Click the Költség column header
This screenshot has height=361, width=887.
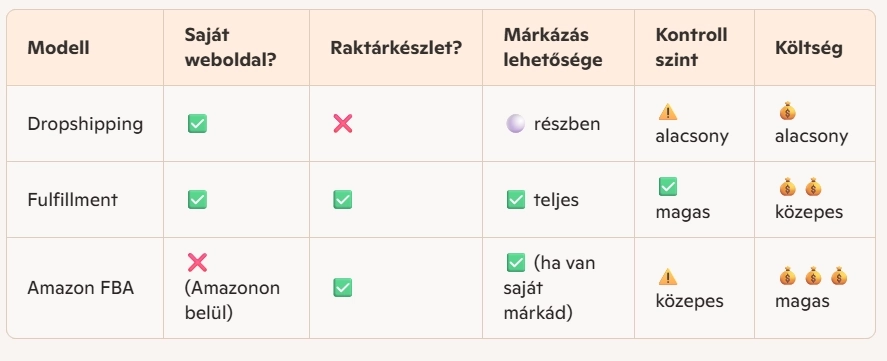pyautogui.click(x=809, y=48)
